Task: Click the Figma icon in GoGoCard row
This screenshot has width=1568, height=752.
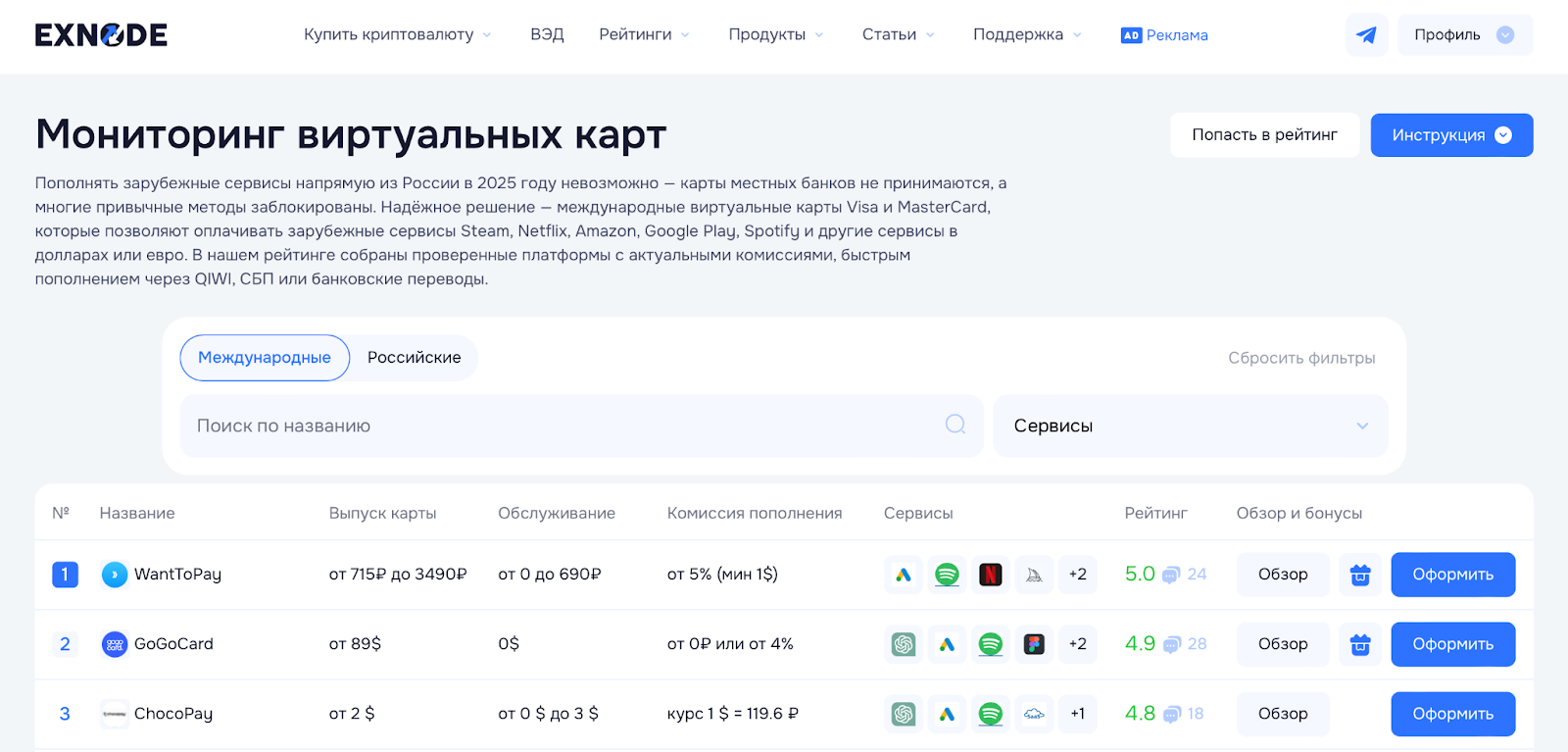Action: coord(1034,644)
